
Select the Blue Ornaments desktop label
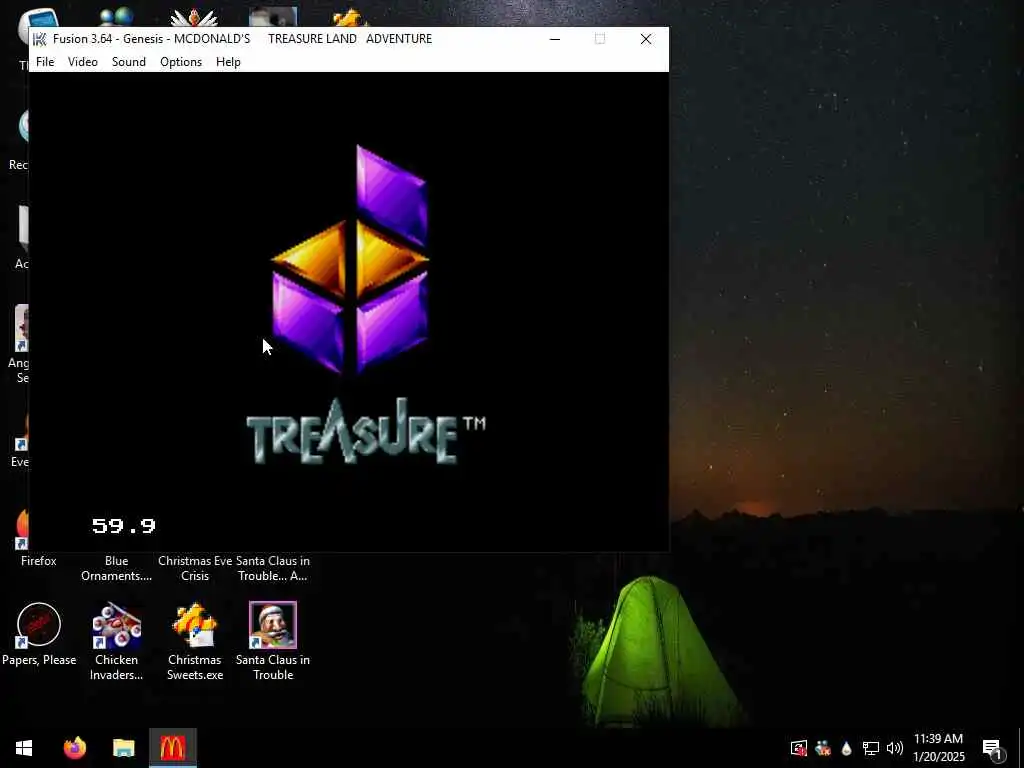[x=116, y=568]
